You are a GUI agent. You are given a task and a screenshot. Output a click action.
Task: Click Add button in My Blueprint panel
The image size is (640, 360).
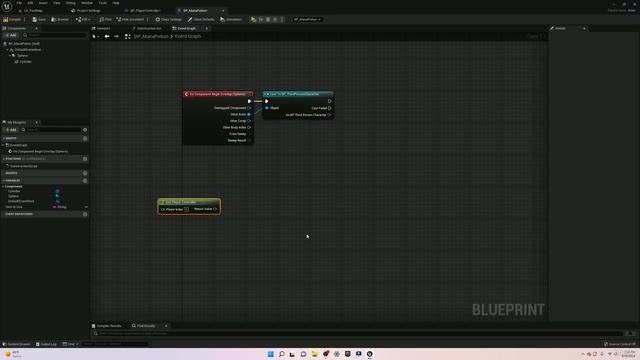click(11, 130)
